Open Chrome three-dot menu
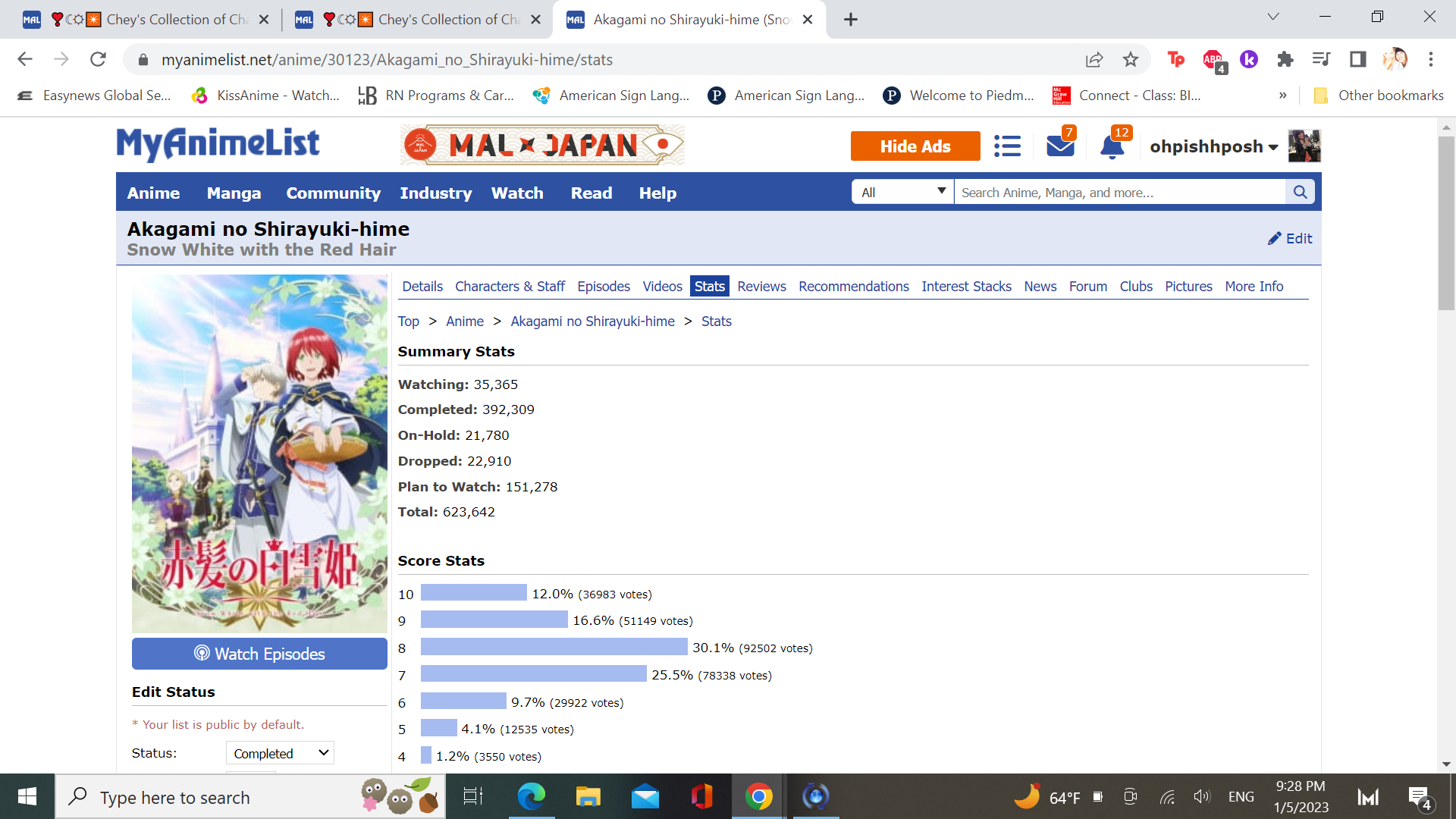 click(1431, 59)
